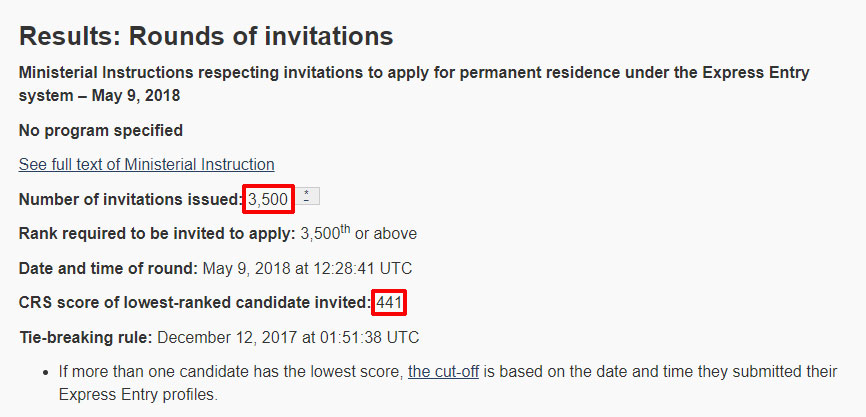Click the asterisk footnote button beside 3,500
This screenshot has width=866, height=417.
306,197
